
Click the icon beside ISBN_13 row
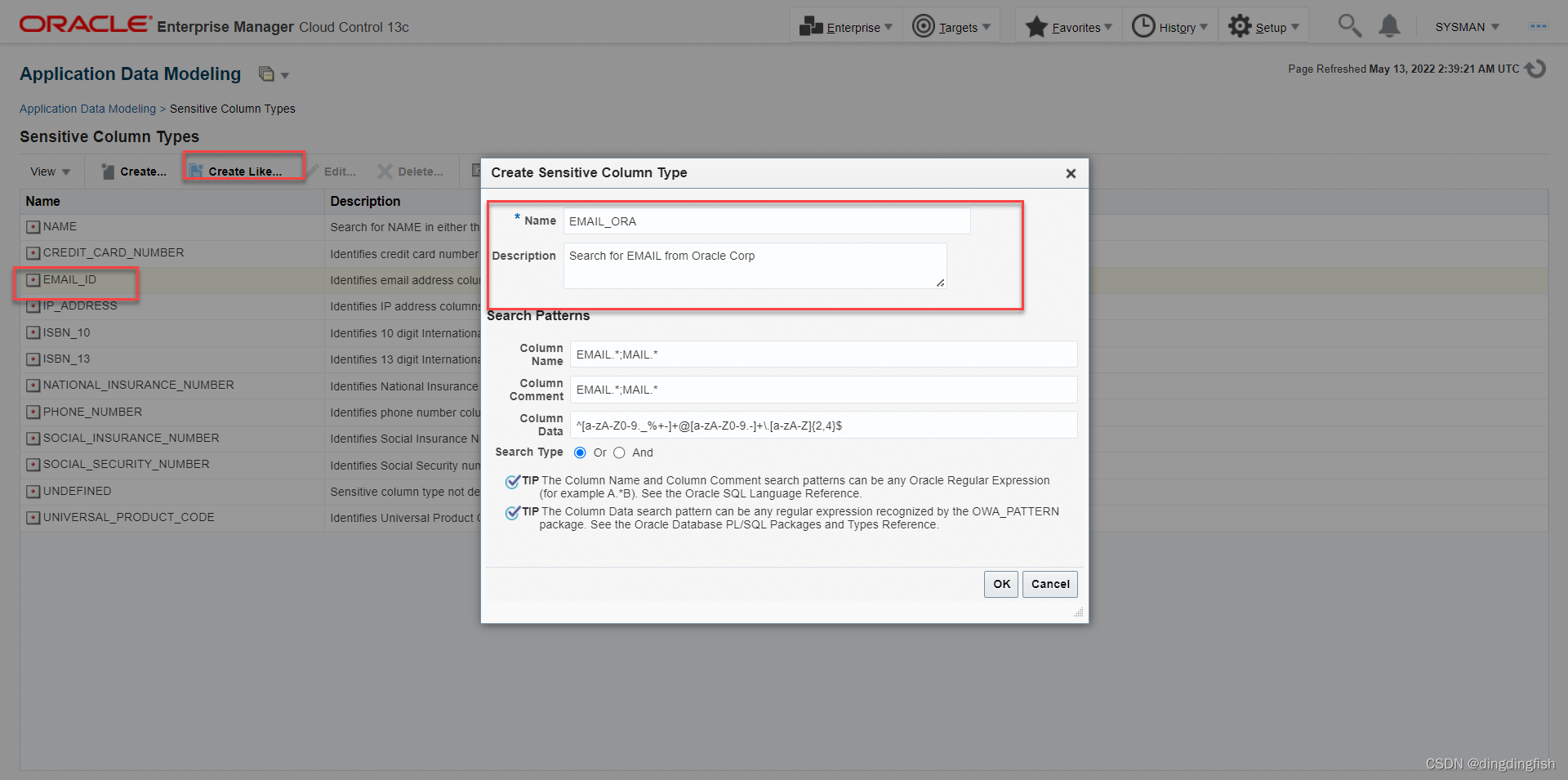point(33,359)
